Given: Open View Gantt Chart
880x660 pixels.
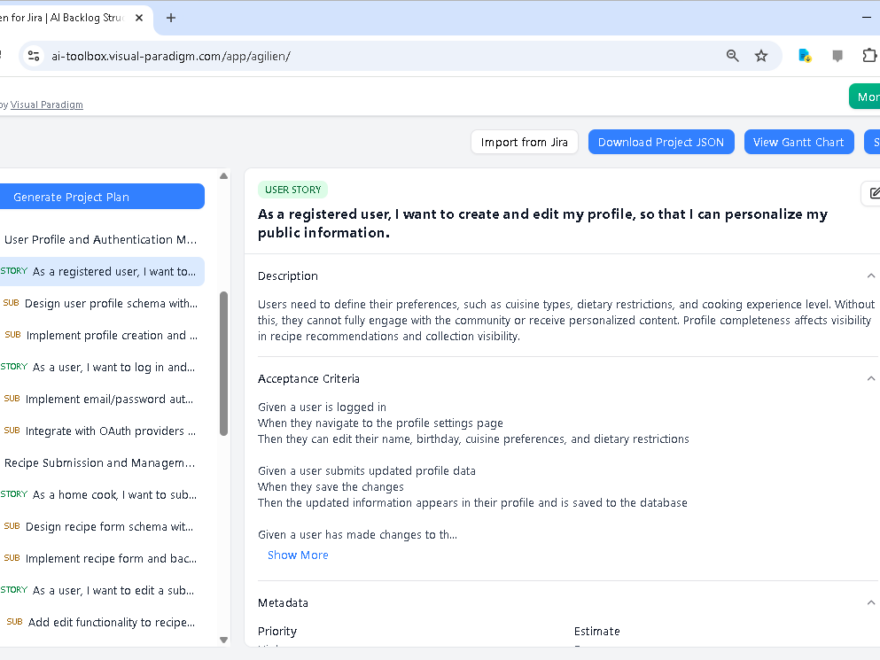Looking at the screenshot, I should pos(798,142).
